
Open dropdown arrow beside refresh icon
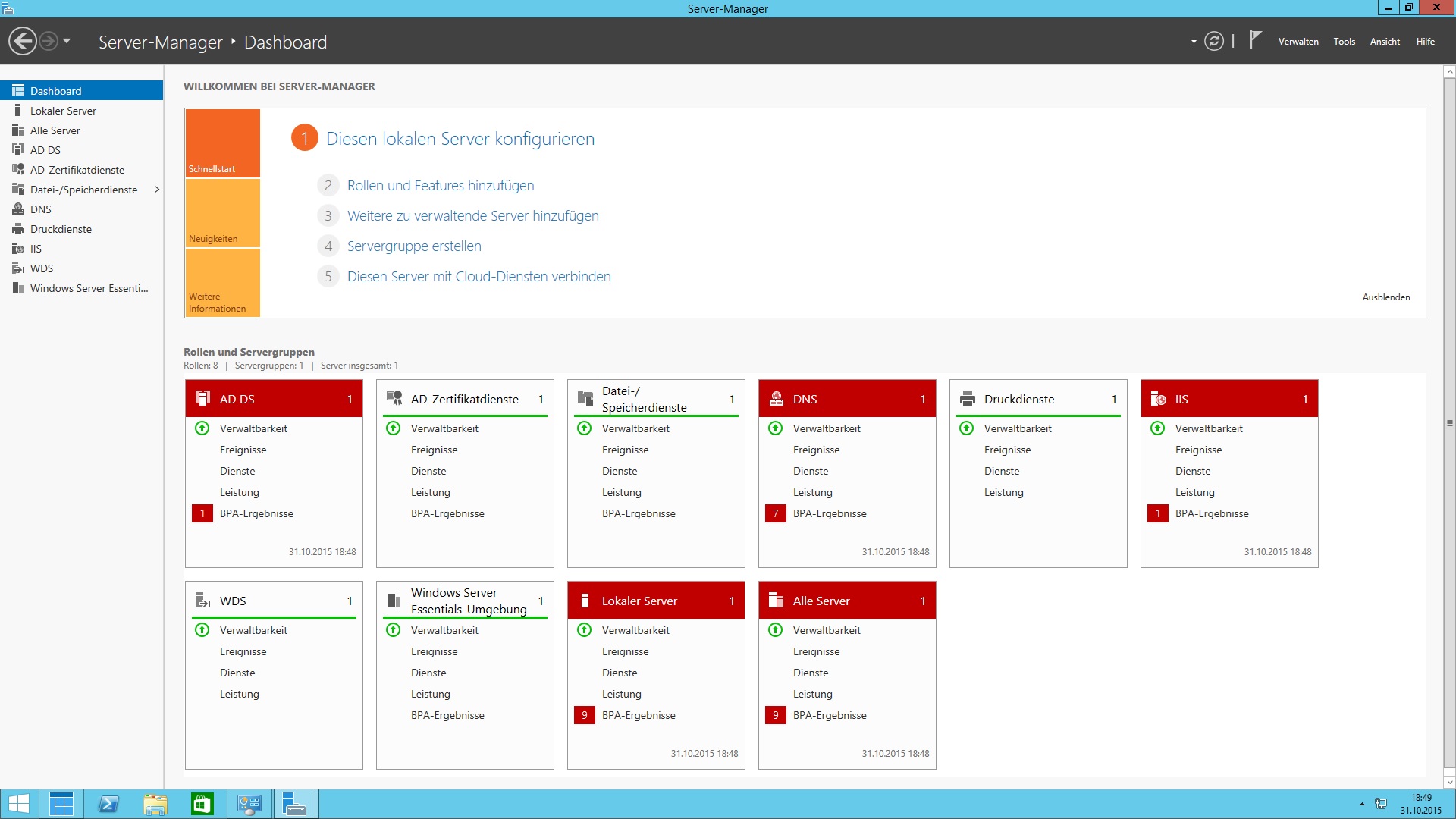pyautogui.click(x=1194, y=42)
